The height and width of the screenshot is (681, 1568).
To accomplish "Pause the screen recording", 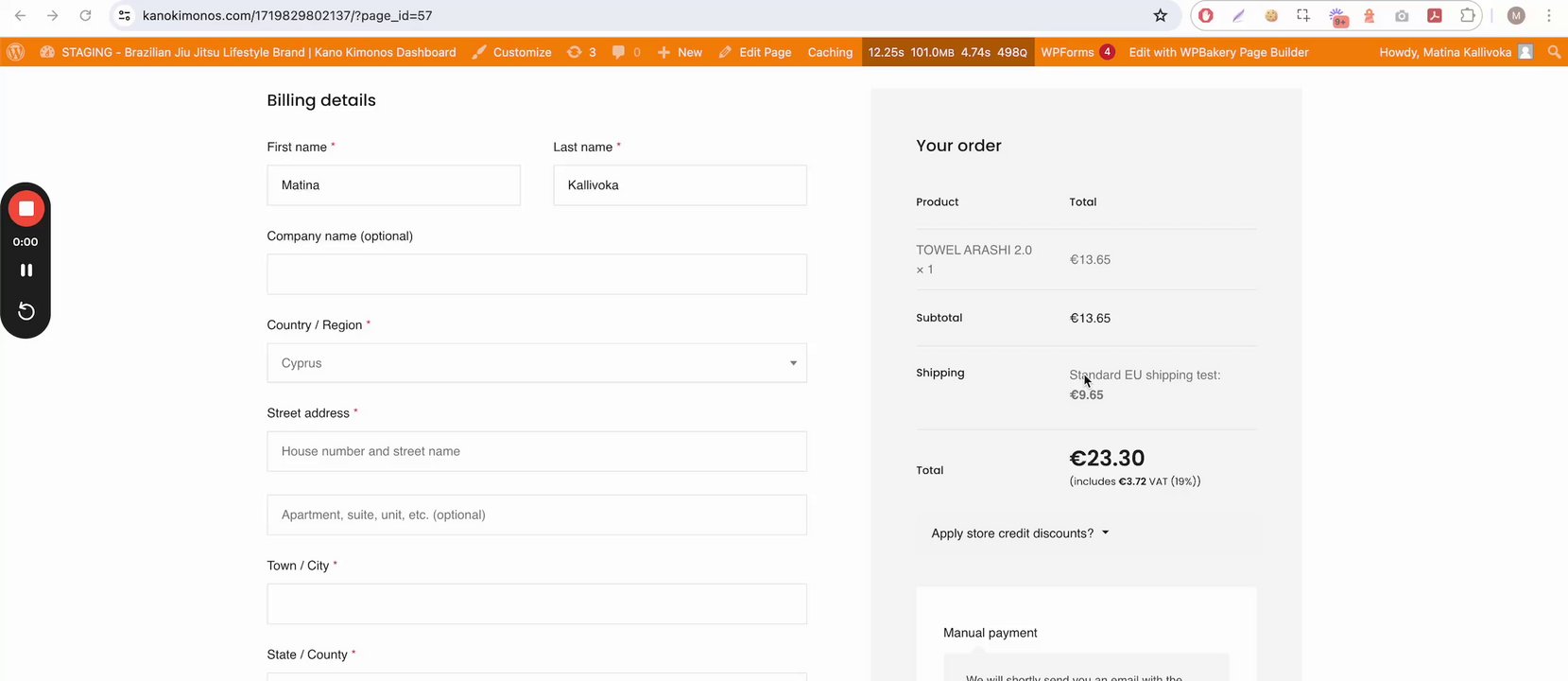I will coord(26,271).
